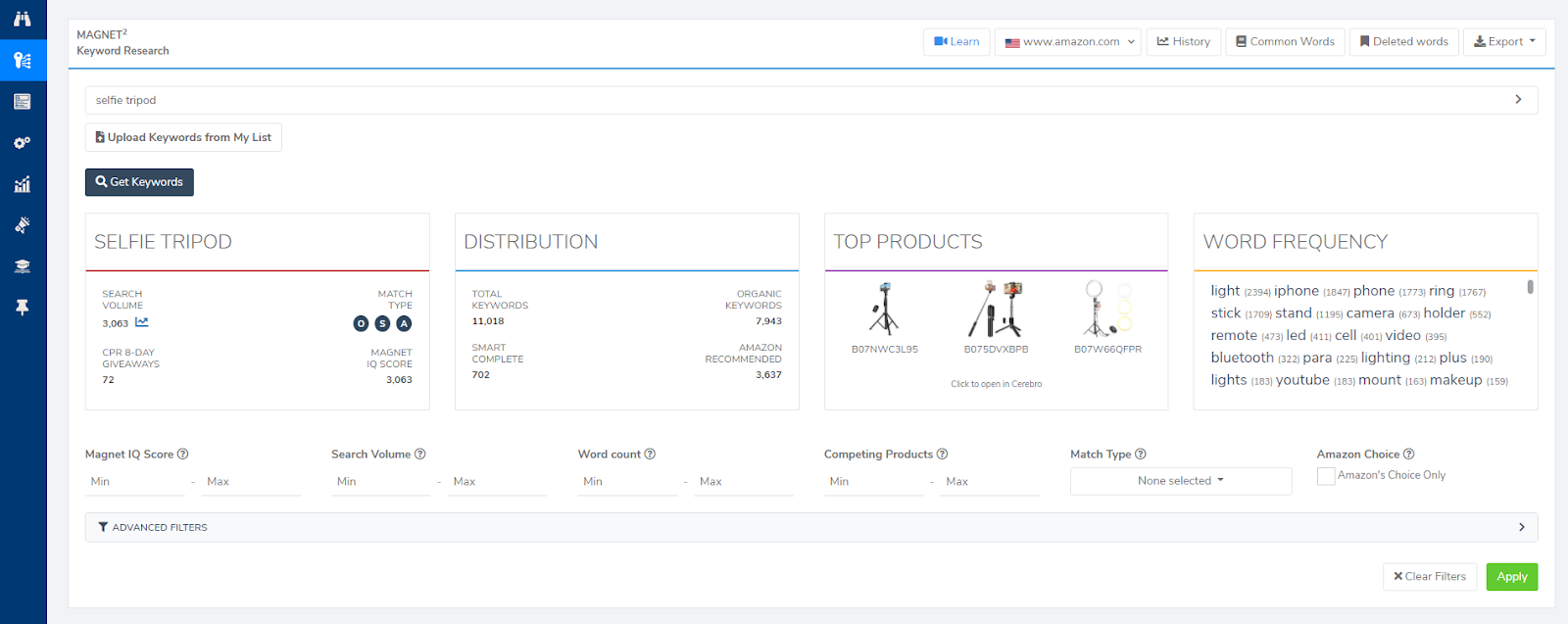Viewport: 1568px width, 624px height.
Task: Open product thumbnail B07NWC3L95
Action: click(884, 310)
